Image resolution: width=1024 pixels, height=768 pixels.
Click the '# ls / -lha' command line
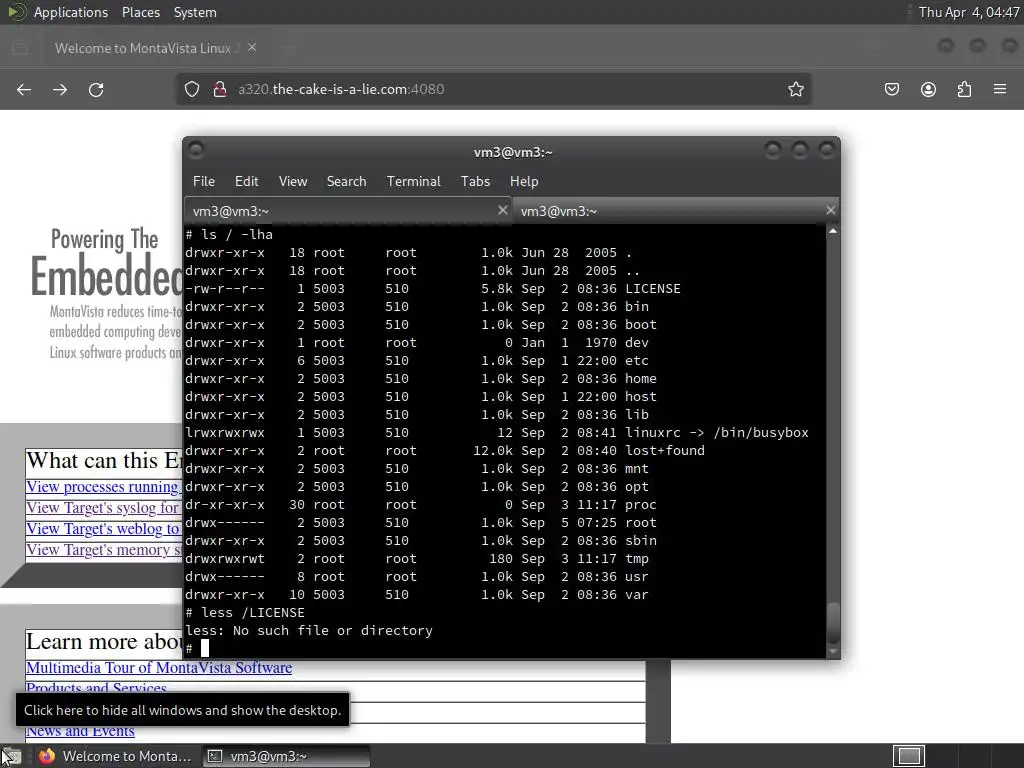[x=229, y=234]
